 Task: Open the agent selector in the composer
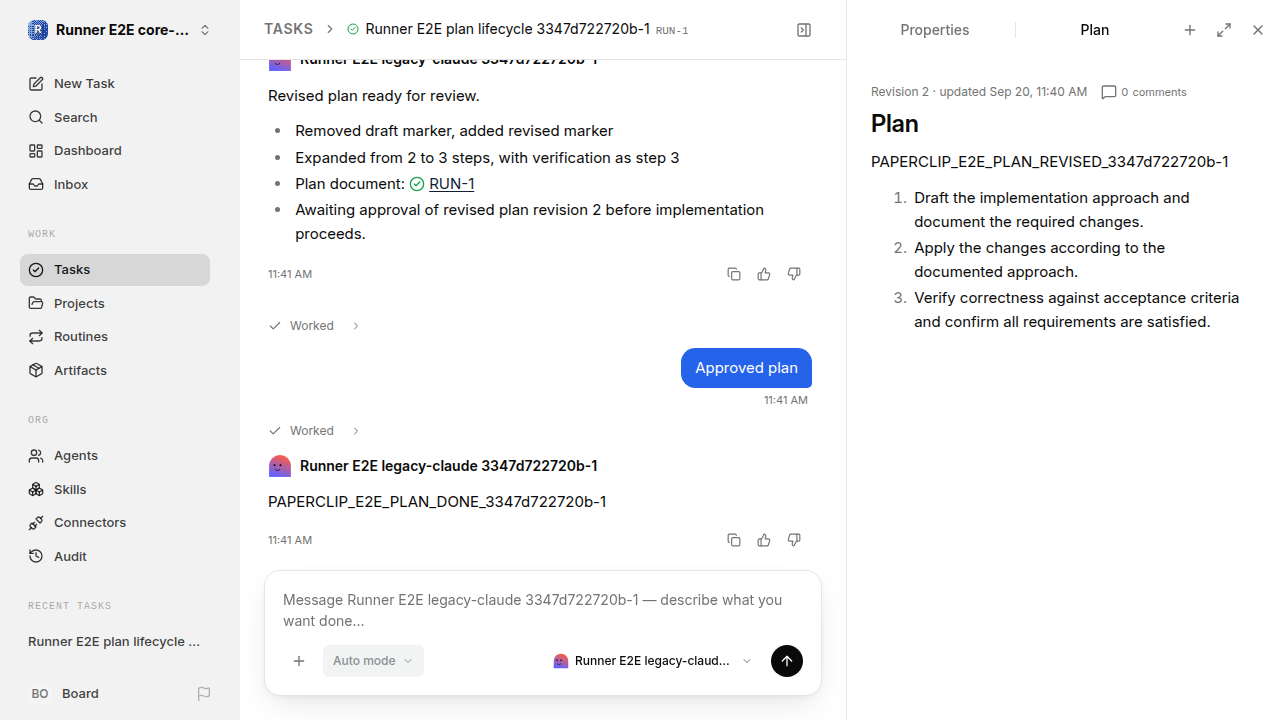pos(653,661)
